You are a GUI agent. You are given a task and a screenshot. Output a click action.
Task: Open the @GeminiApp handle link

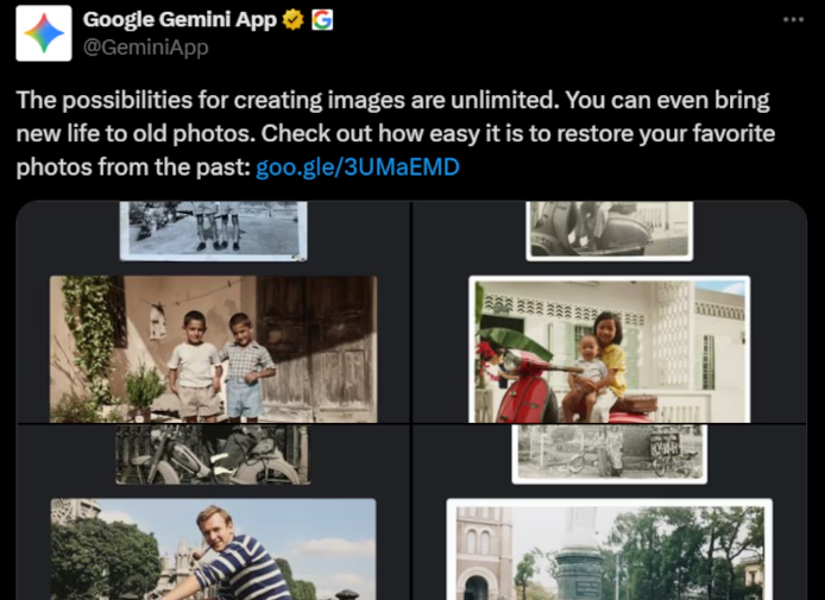146,47
